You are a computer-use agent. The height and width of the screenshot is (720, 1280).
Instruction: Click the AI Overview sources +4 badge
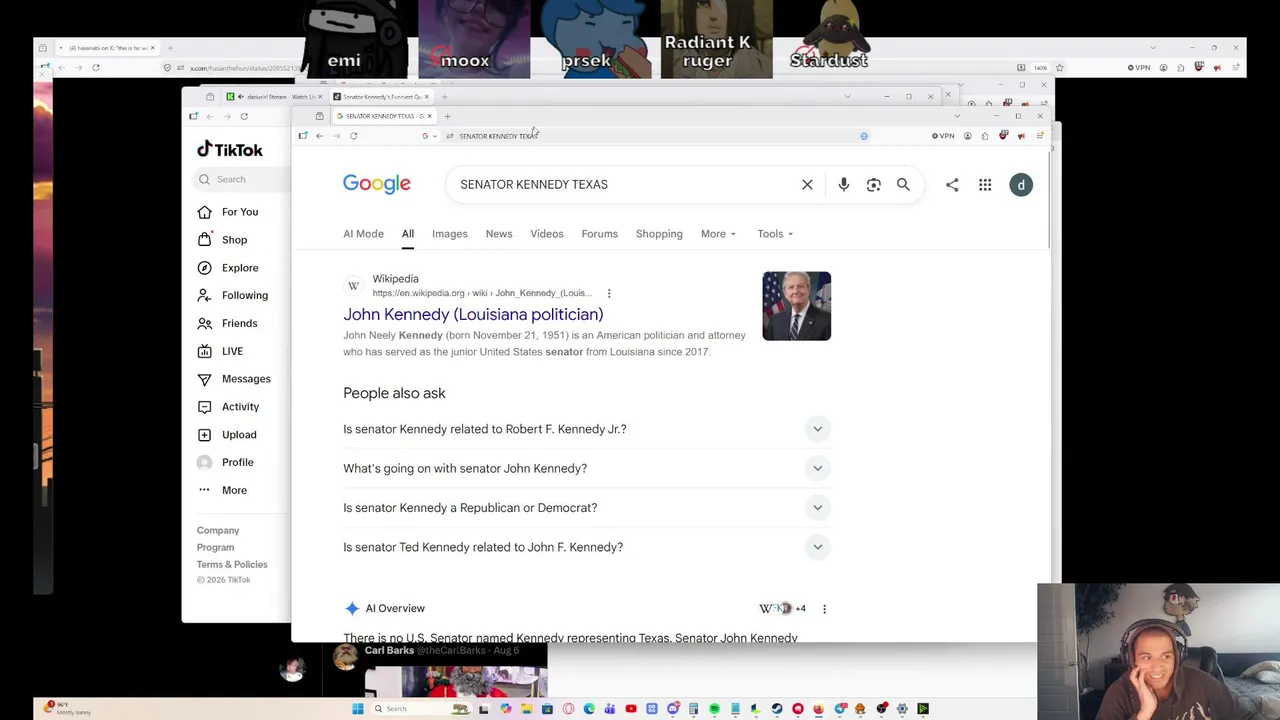(x=783, y=608)
